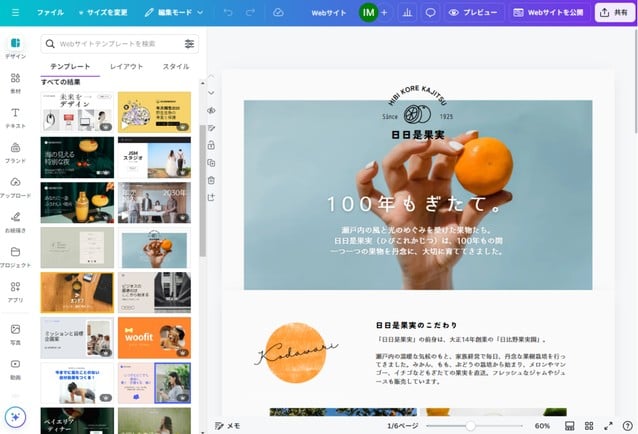Viewport: 638px width, 434px height.
Task: Open page notes pencil icon
Action: click(x=211, y=128)
